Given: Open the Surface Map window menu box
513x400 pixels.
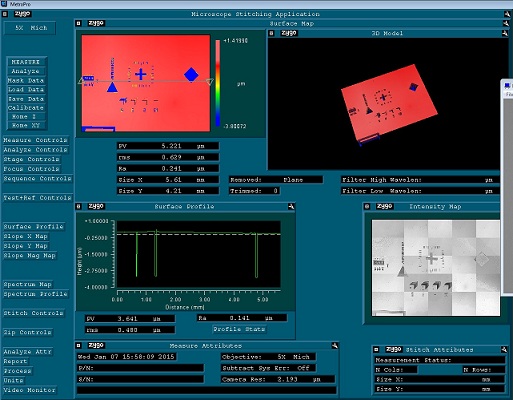Looking at the screenshot, I should [78, 23].
